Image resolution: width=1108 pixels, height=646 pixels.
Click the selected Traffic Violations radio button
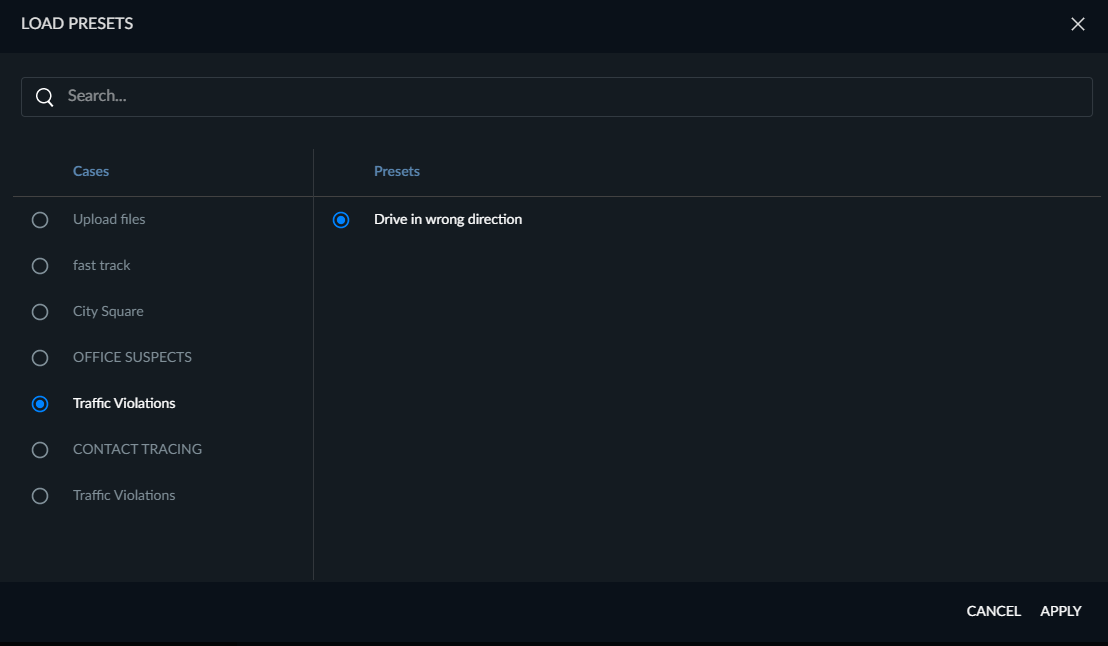coord(40,404)
